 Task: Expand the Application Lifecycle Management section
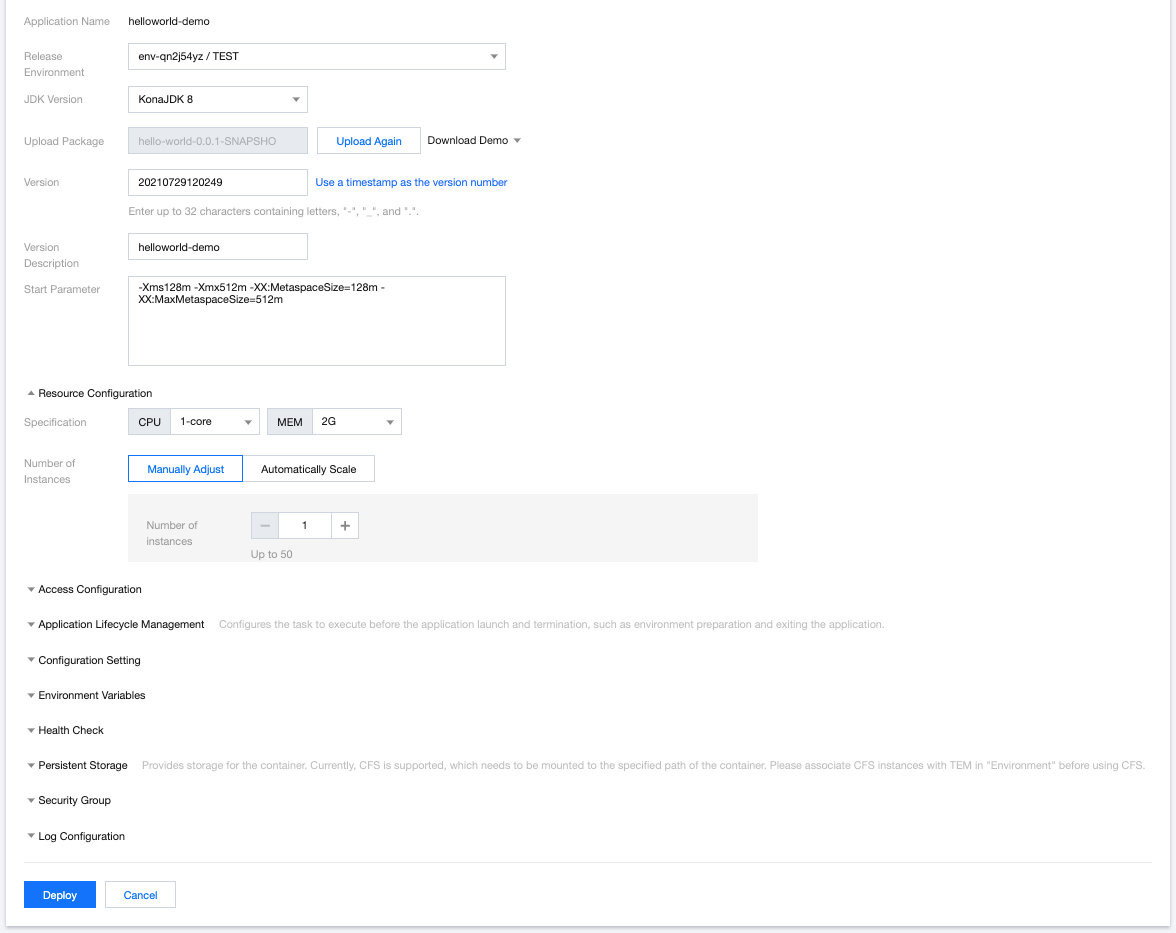coord(116,624)
